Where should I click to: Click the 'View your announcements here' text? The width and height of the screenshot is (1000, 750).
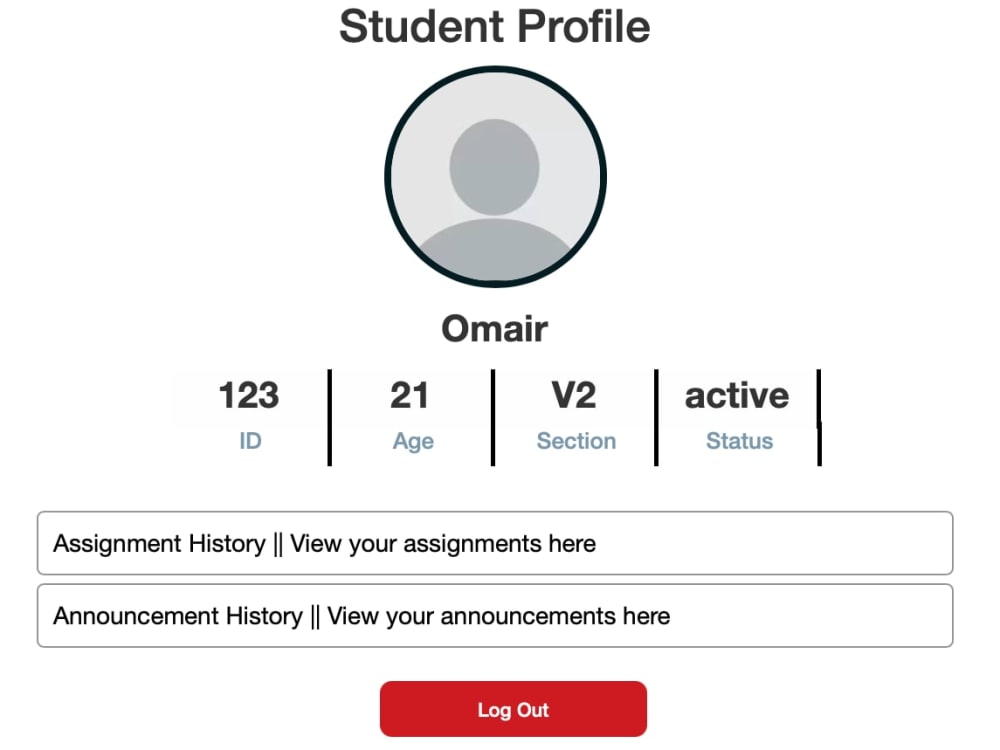tap(499, 616)
